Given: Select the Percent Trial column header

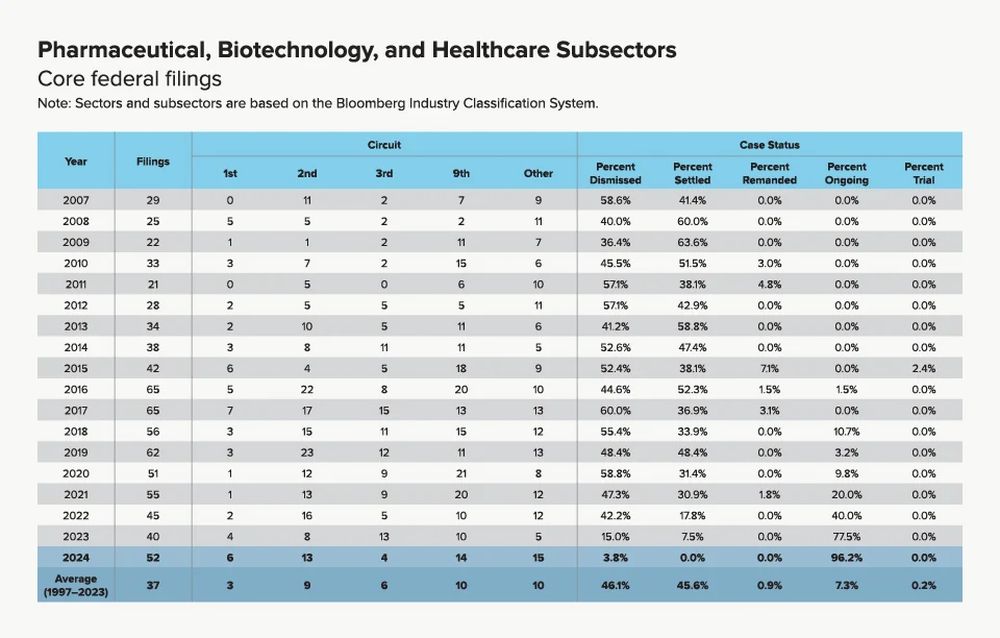Looking at the screenshot, I should tap(923, 173).
